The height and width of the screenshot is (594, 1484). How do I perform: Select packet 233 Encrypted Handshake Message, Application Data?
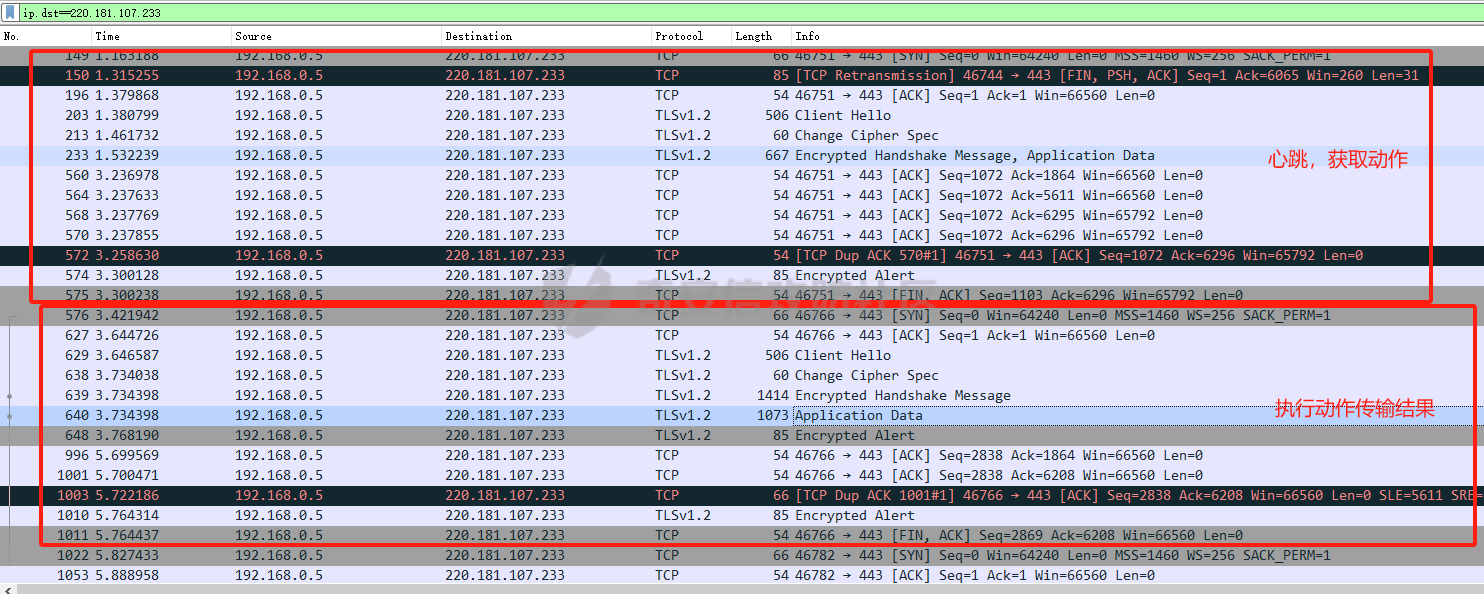click(742, 155)
